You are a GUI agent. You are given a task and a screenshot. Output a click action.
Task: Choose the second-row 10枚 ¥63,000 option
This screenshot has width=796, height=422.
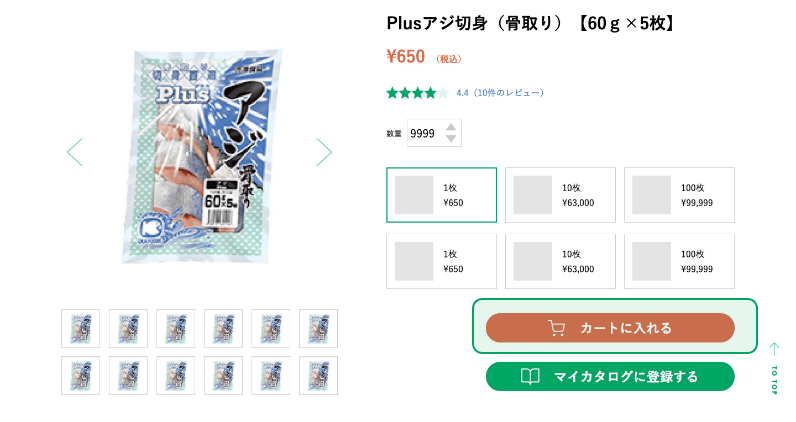point(560,261)
